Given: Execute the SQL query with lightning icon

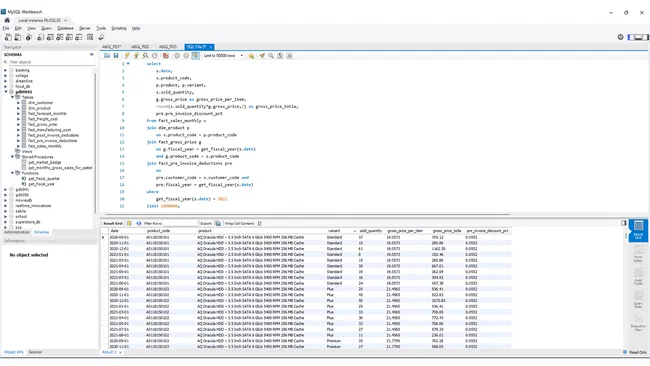Looking at the screenshot, I should [127, 56].
